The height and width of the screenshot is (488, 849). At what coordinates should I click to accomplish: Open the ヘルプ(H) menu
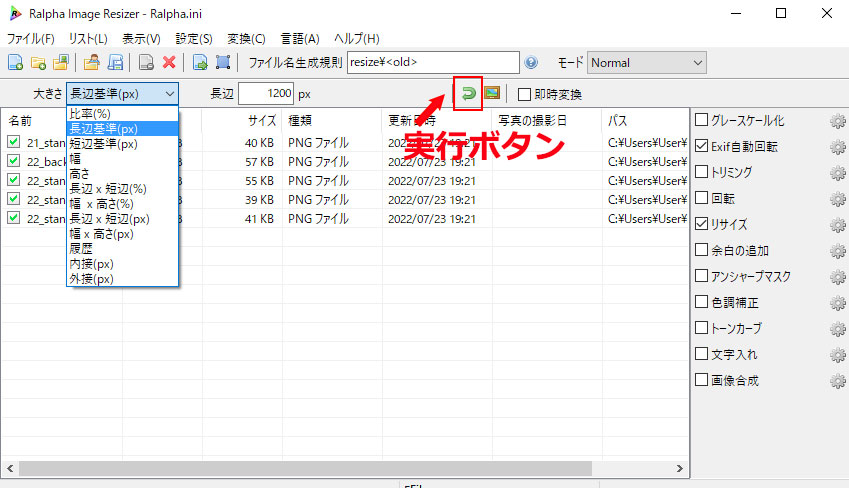click(356, 38)
